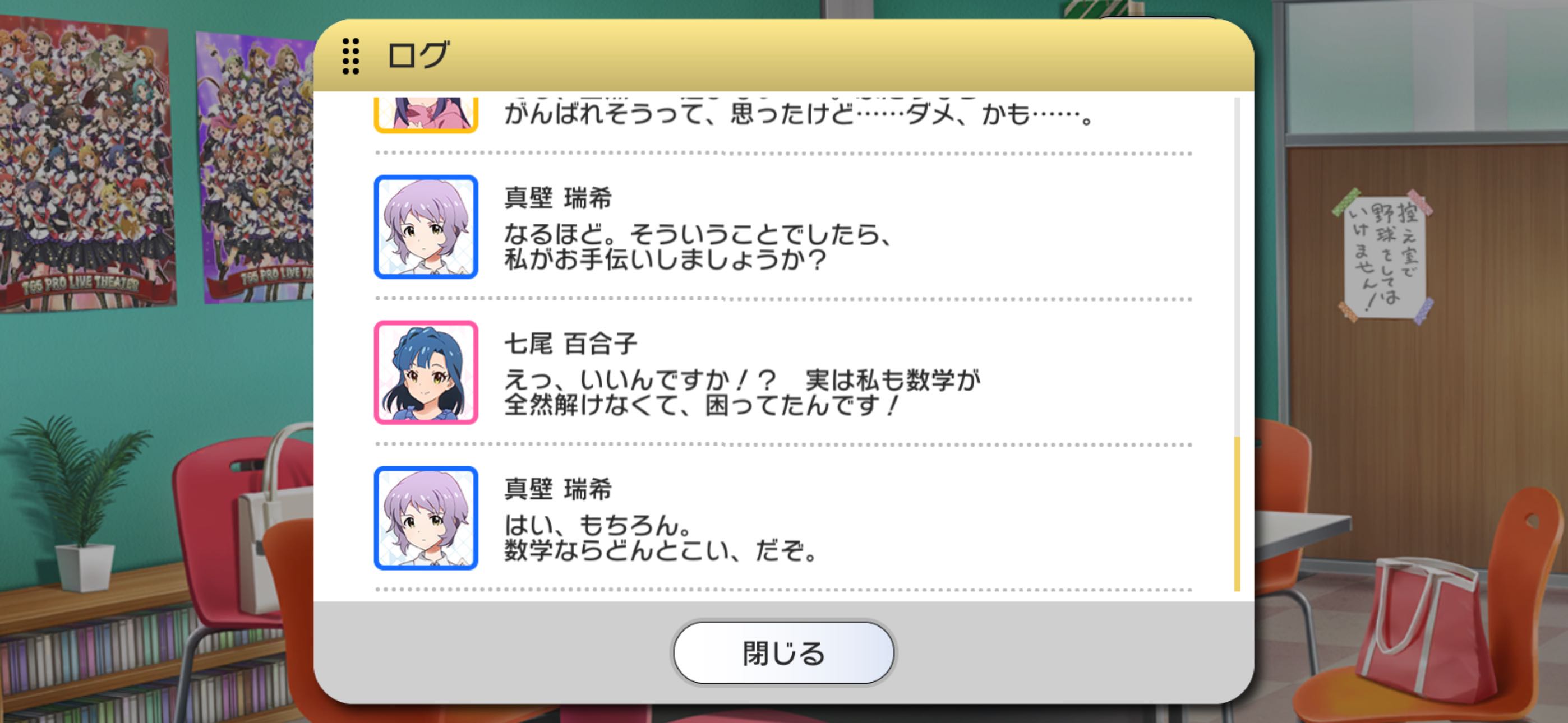This screenshot has height=723, width=1568.
Task: Click the yellow scrollbar thumb in the log
Action: (x=1237, y=513)
